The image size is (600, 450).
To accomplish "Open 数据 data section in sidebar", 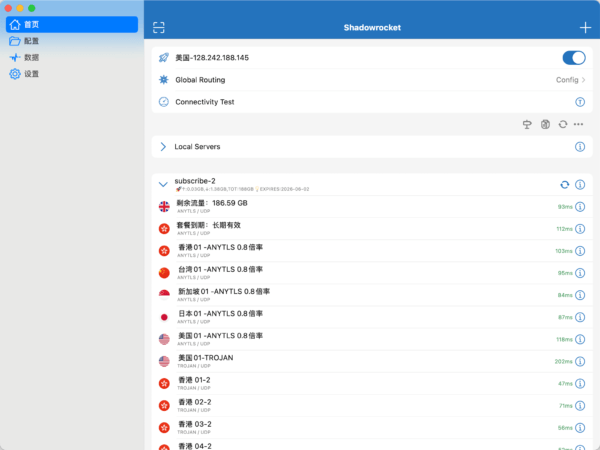I will (x=72, y=57).
